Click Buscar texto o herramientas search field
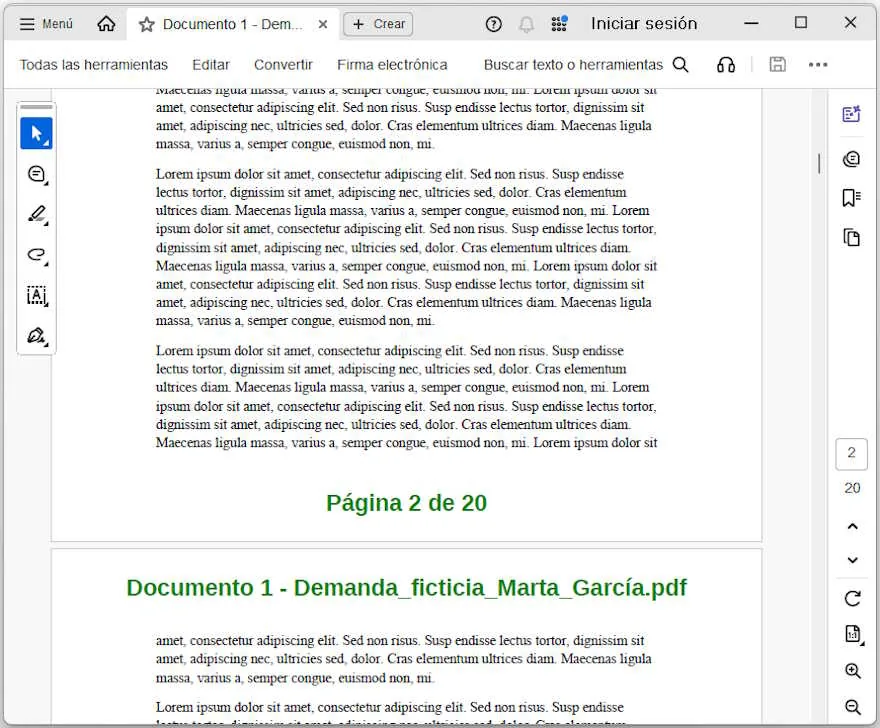The image size is (880, 728). tap(573, 65)
